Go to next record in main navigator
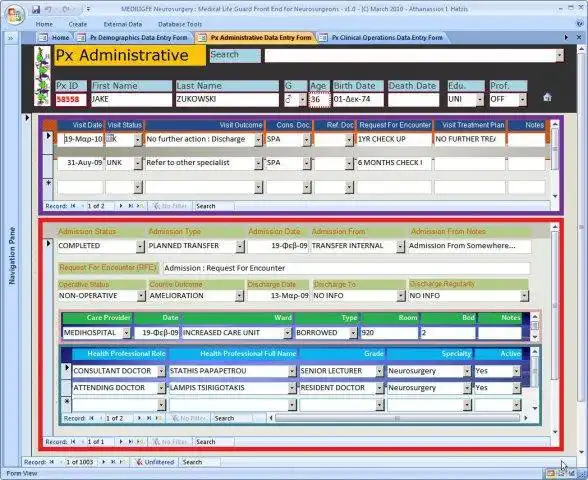The image size is (588, 480). pyautogui.click(x=104, y=462)
